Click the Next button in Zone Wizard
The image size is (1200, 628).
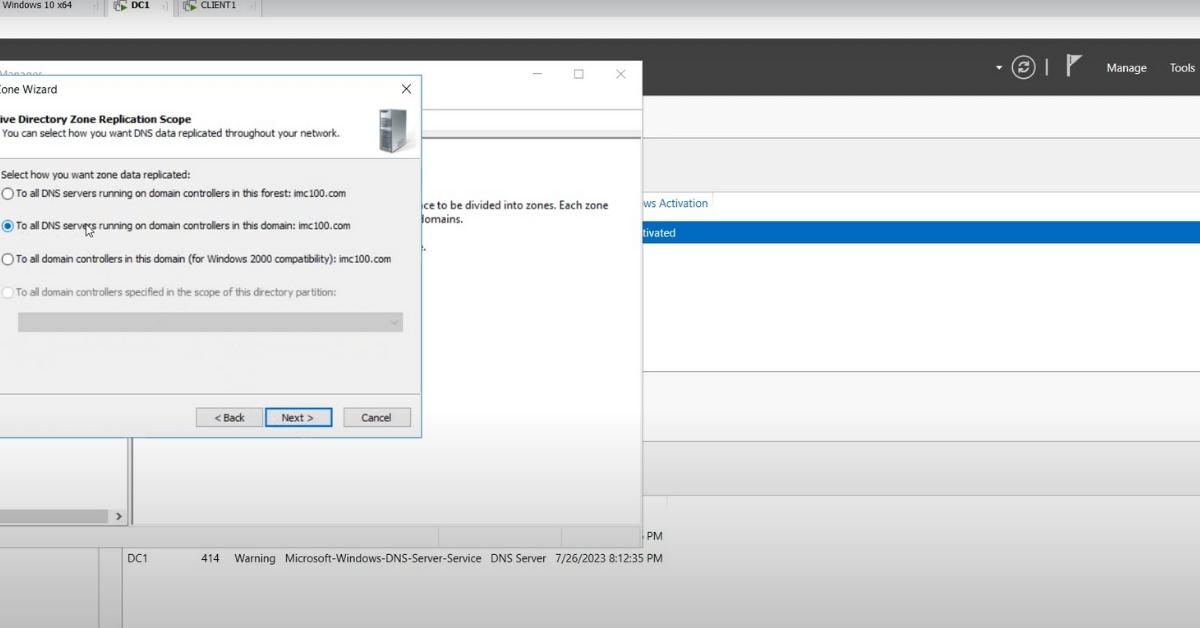[298, 417]
